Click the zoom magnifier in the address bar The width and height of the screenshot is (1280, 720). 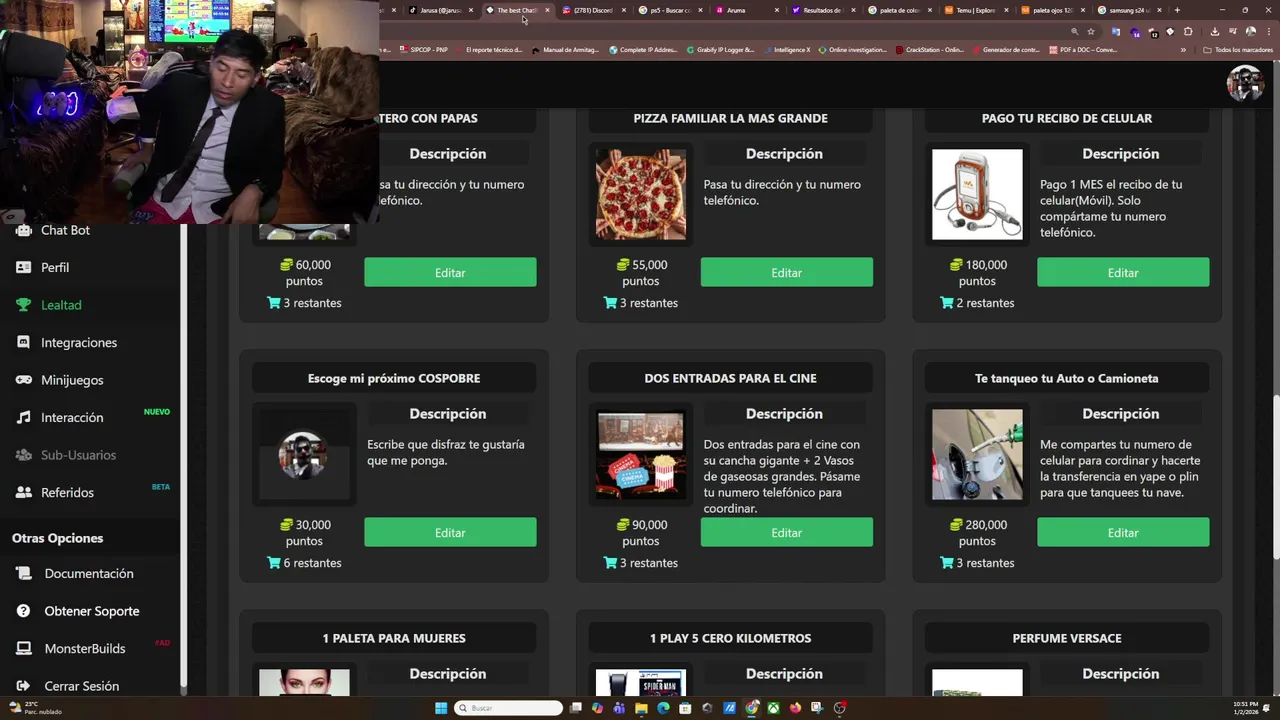[1075, 31]
